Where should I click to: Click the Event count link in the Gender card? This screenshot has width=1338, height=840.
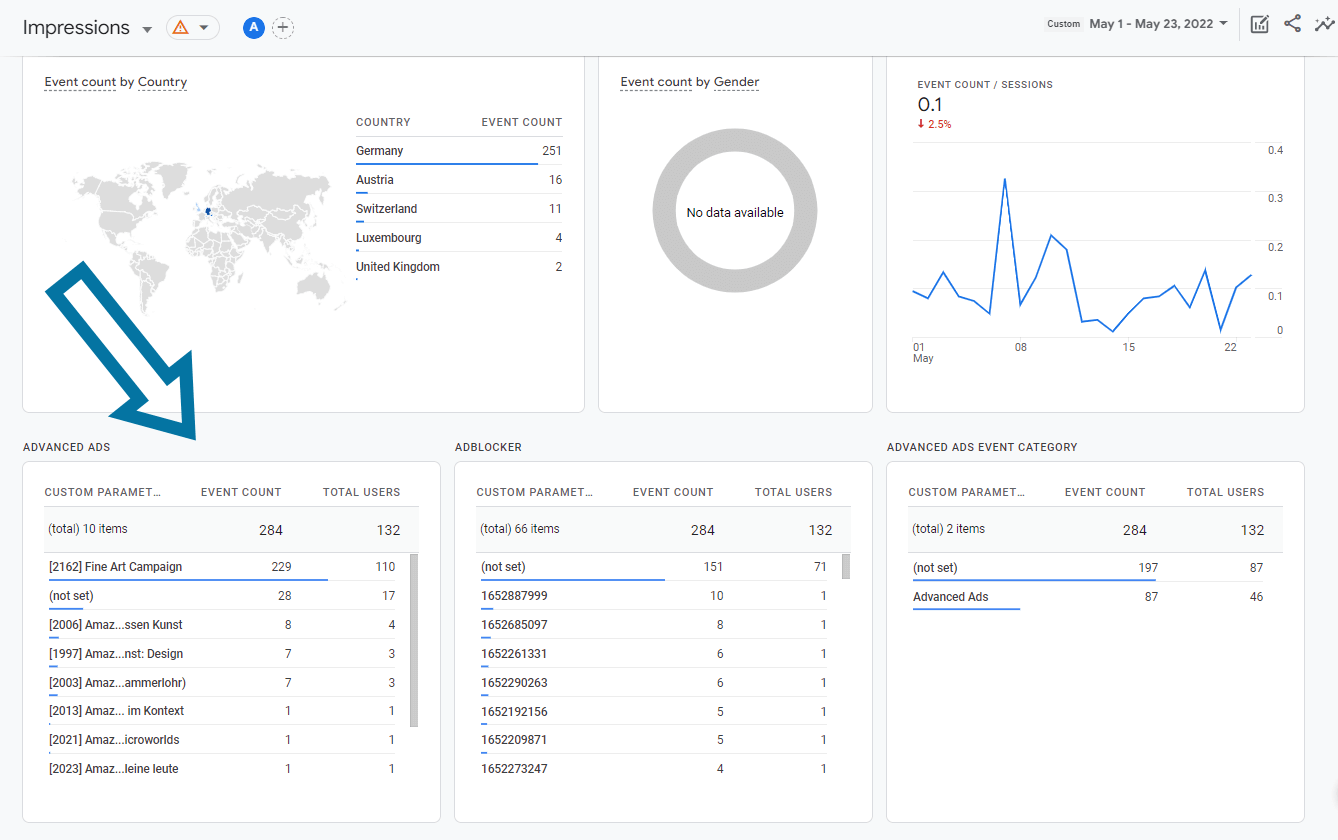click(656, 82)
